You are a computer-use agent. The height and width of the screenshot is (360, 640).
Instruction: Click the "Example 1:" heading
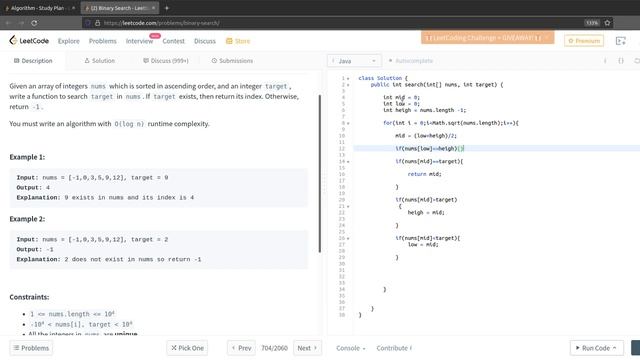tap(27, 157)
